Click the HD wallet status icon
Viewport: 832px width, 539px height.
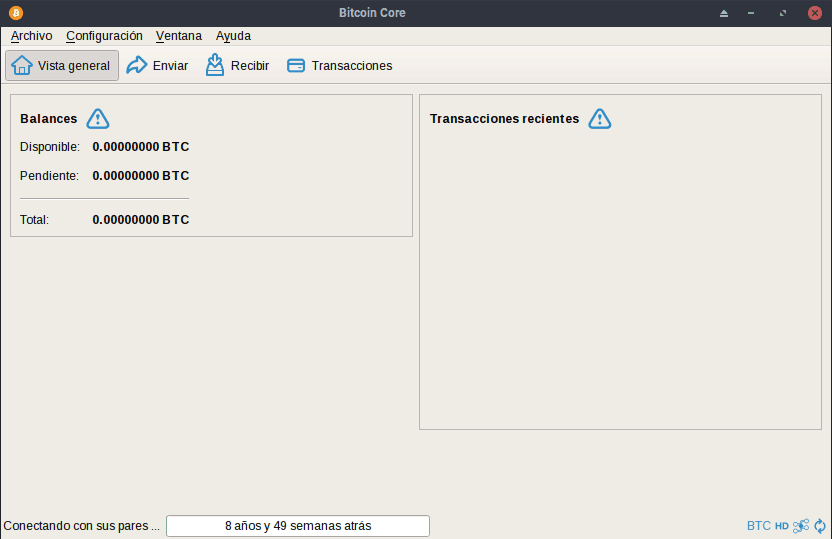[782, 526]
